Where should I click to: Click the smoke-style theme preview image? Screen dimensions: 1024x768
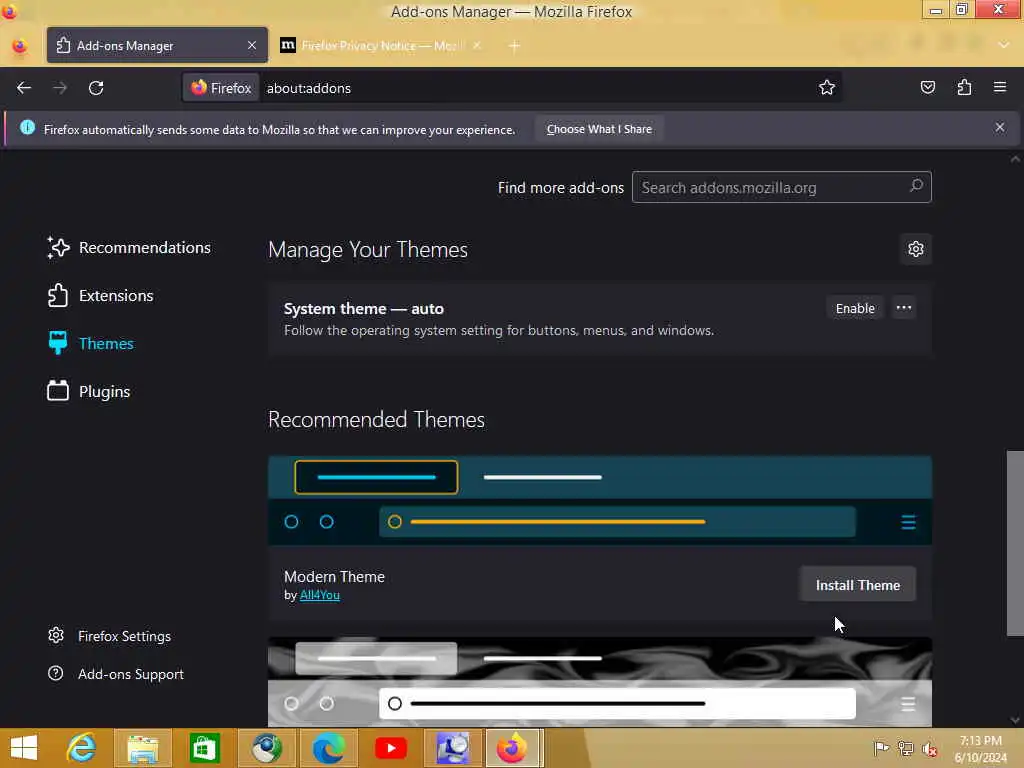click(600, 682)
